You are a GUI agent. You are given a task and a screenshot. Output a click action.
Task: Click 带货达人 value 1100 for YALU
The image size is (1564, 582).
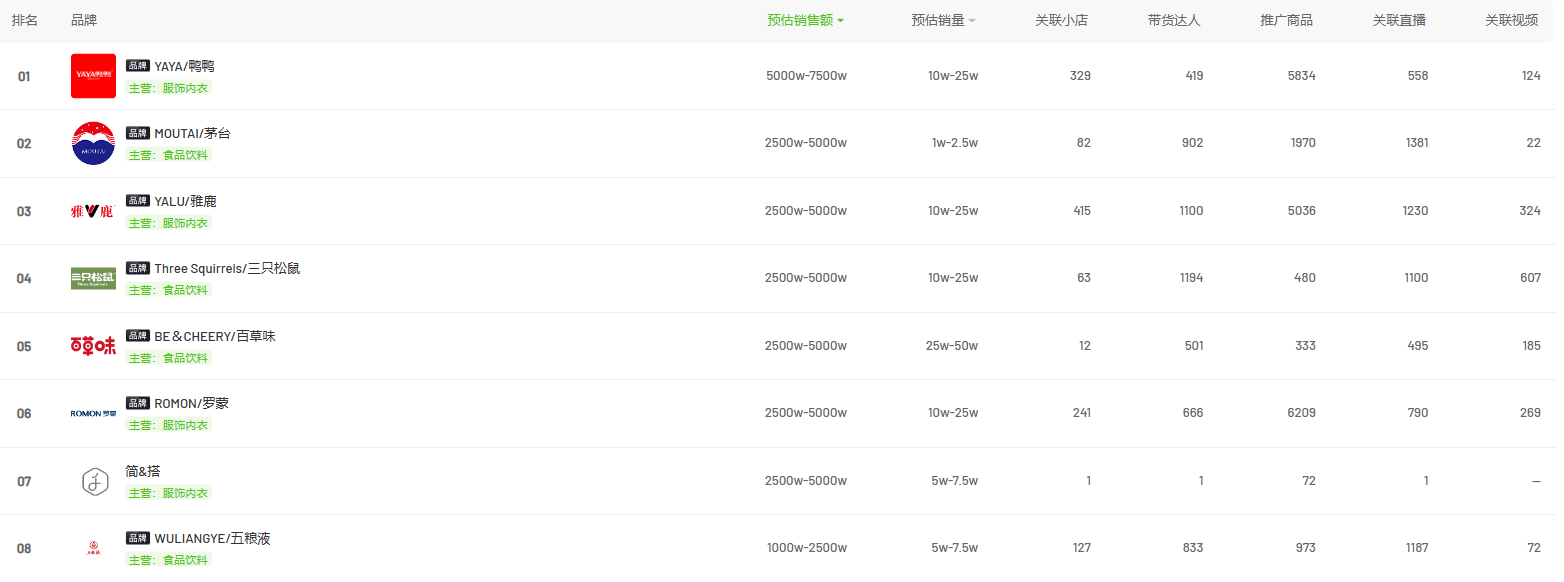[x=1191, y=211]
